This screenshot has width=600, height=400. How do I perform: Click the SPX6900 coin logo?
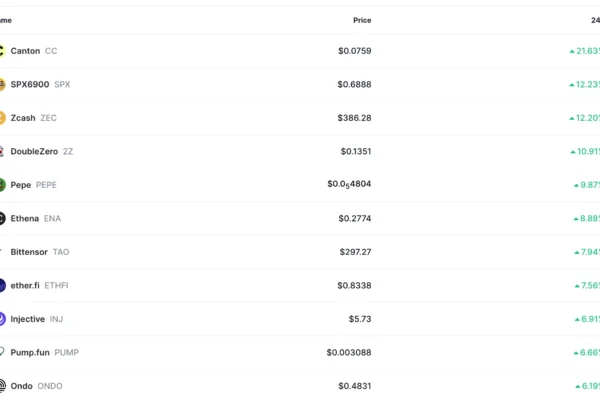click(2, 84)
